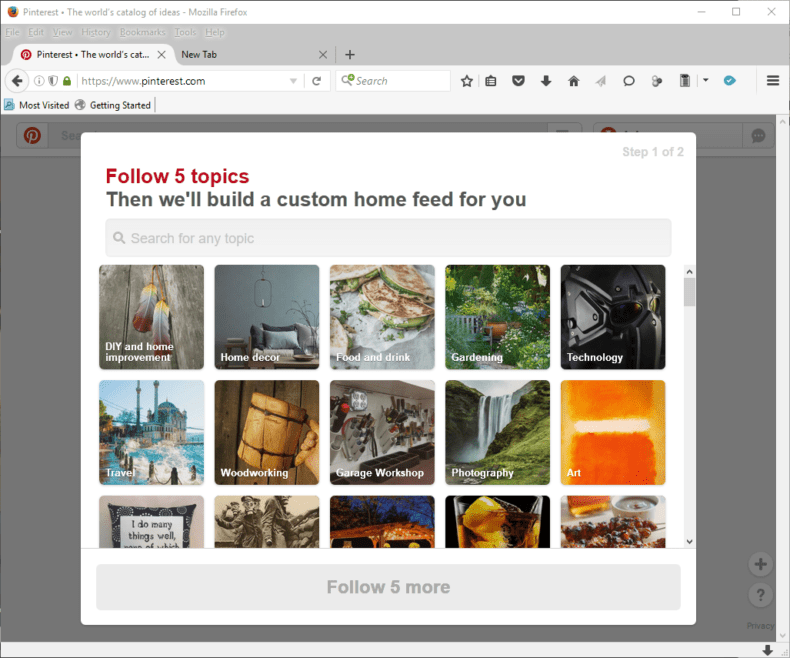Click the bookmark star icon
790x658 pixels.
pyautogui.click(x=467, y=81)
